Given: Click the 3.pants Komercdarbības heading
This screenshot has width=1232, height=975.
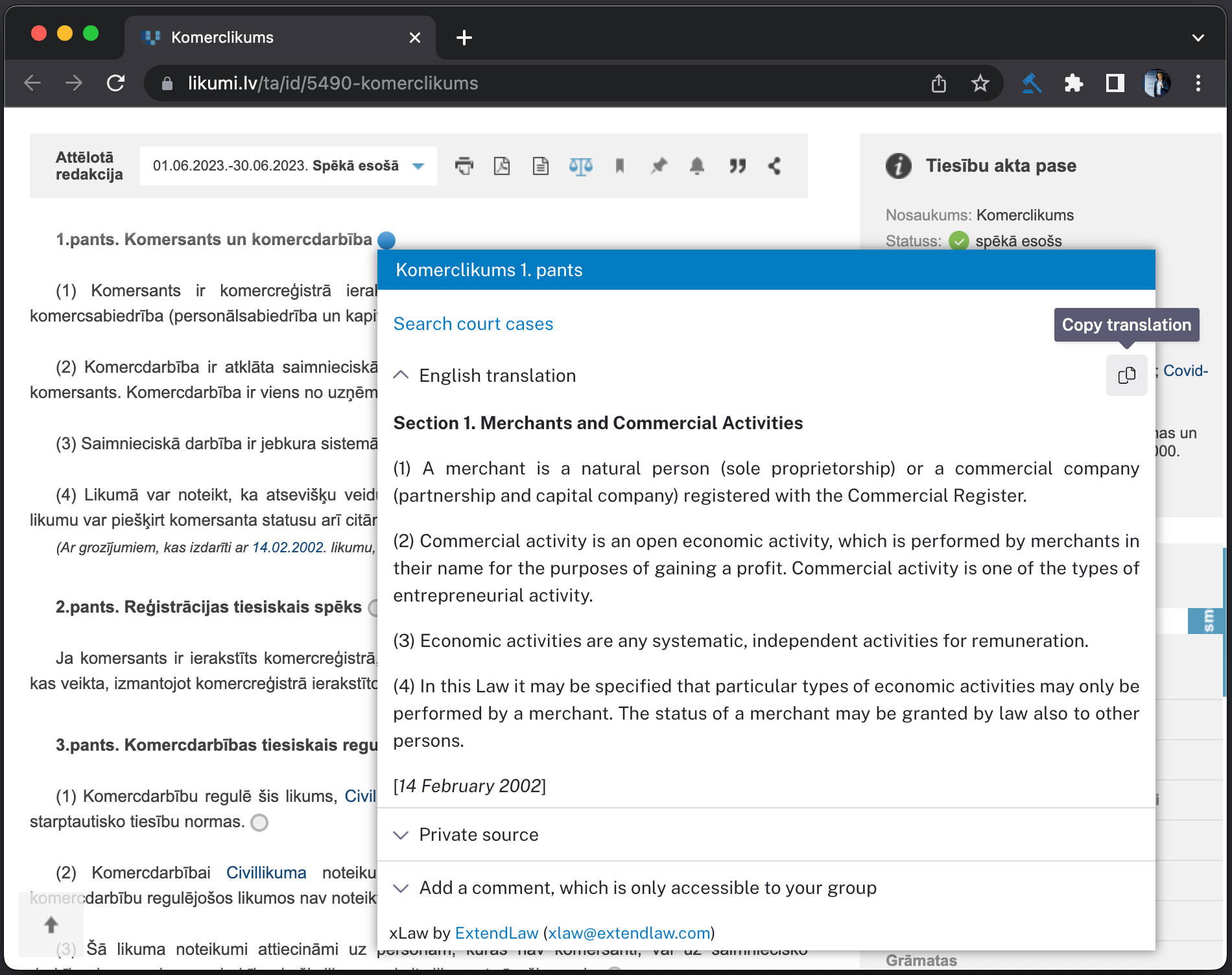Looking at the screenshot, I should point(217,745).
